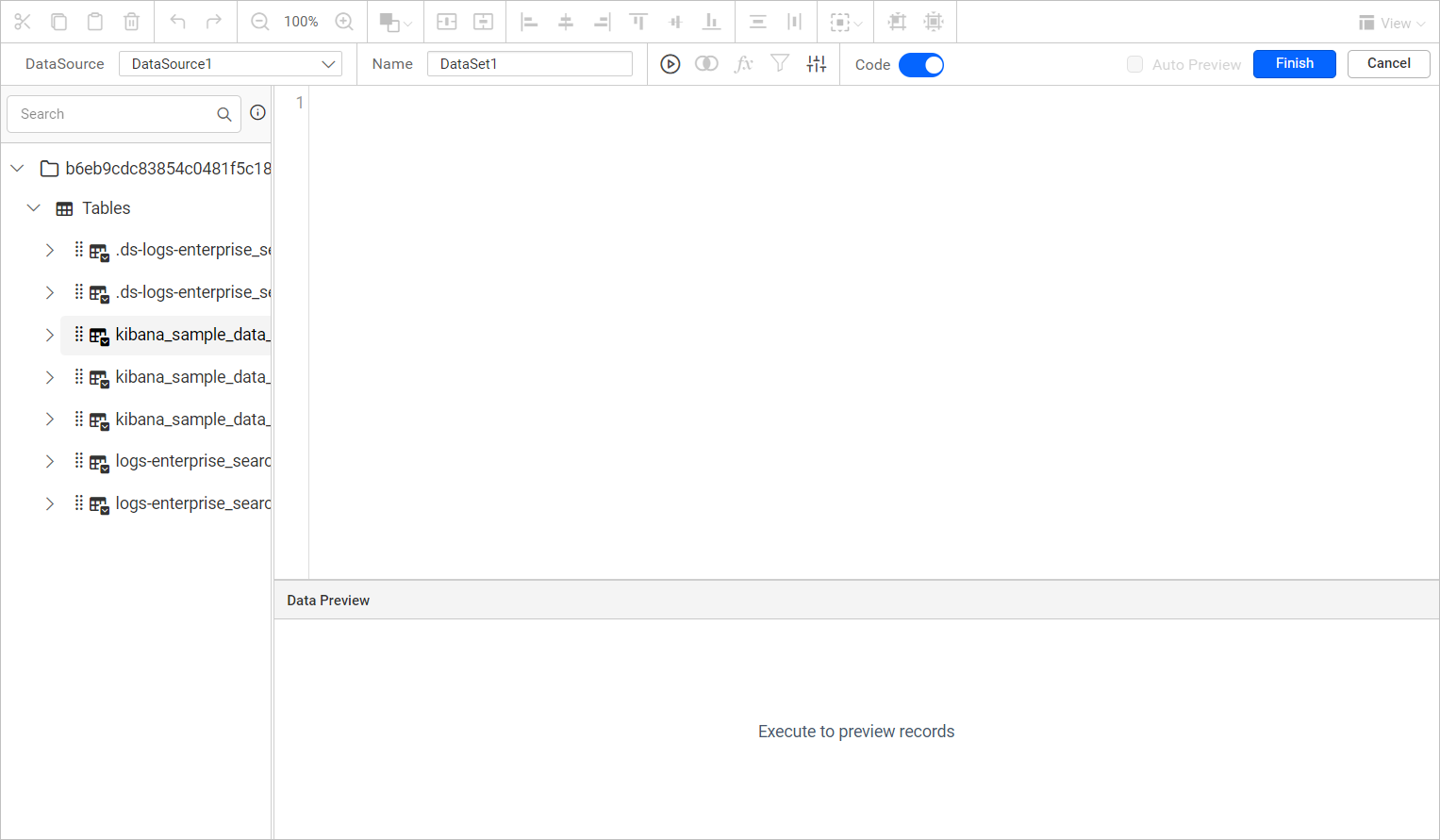The image size is (1440, 840).
Task: Click the Copy icon in toolbar
Action: point(58,22)
